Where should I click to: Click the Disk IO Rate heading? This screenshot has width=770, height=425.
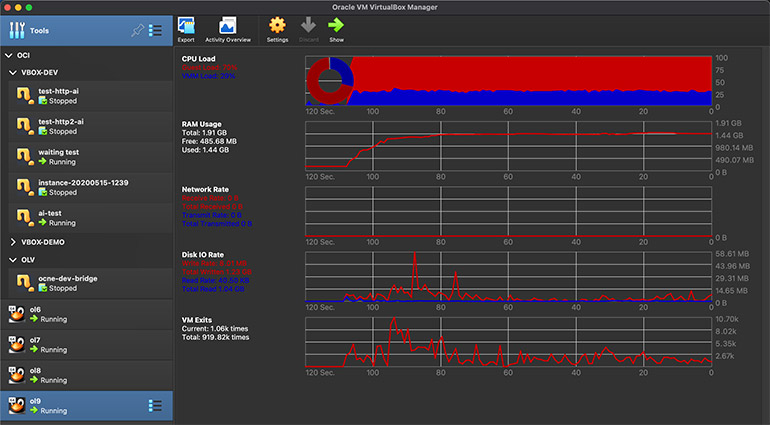point(203,255)
